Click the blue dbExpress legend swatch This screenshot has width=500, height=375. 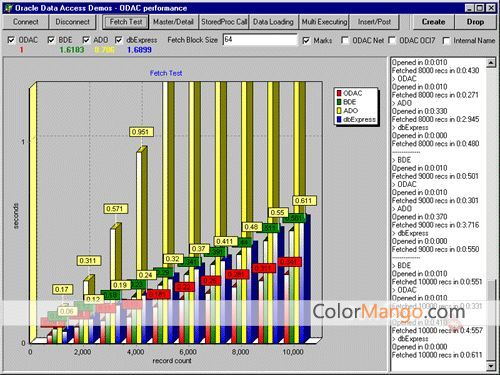click(x=339, y=120)
